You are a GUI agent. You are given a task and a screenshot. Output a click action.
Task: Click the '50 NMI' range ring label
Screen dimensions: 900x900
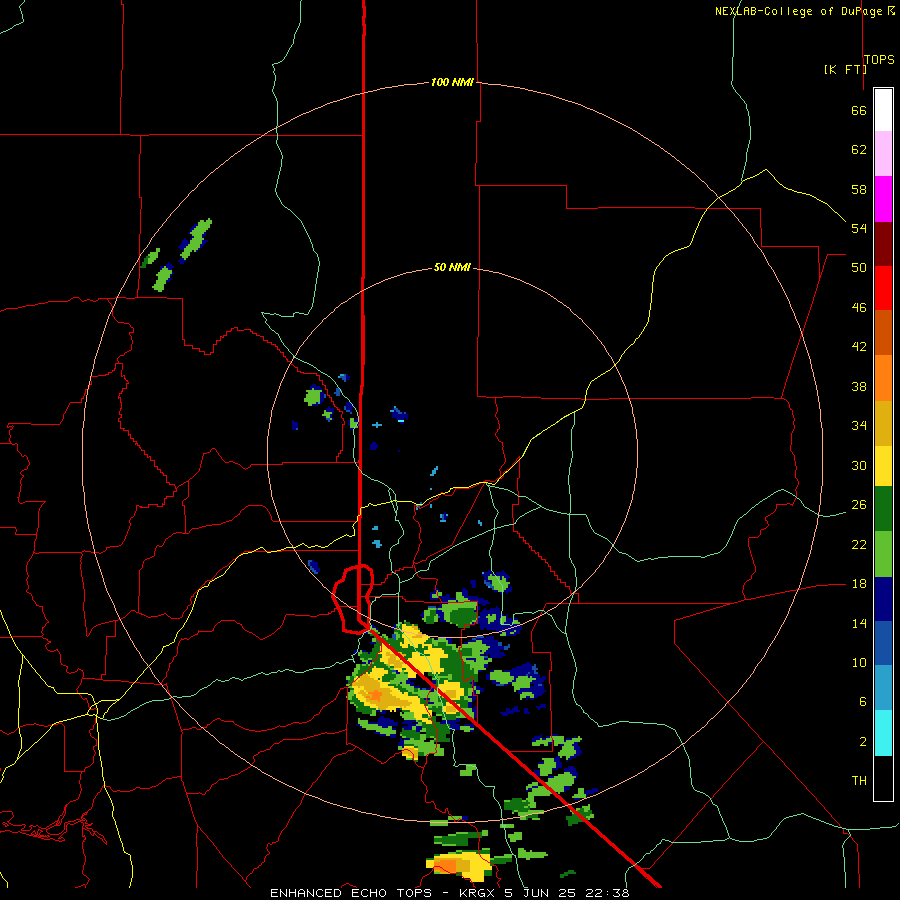pyautogui.click(x=452, y=267)
